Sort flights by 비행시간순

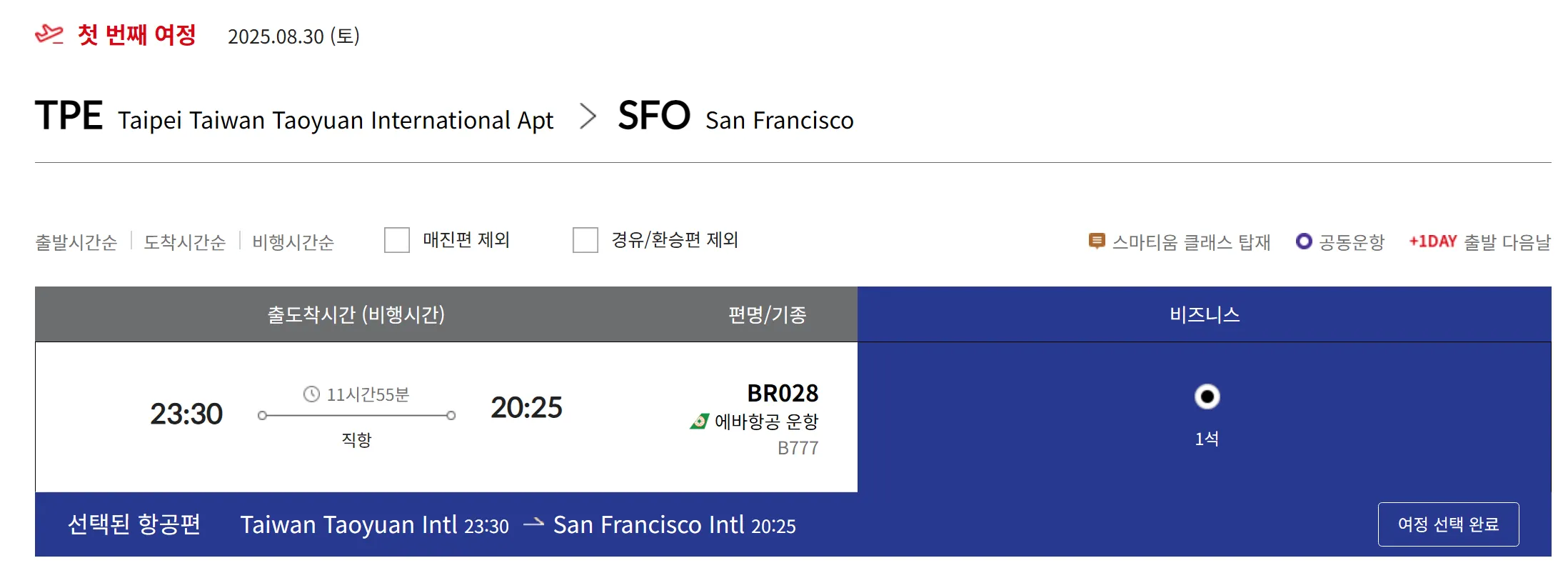pyautogui.click(x=293, y=242)
